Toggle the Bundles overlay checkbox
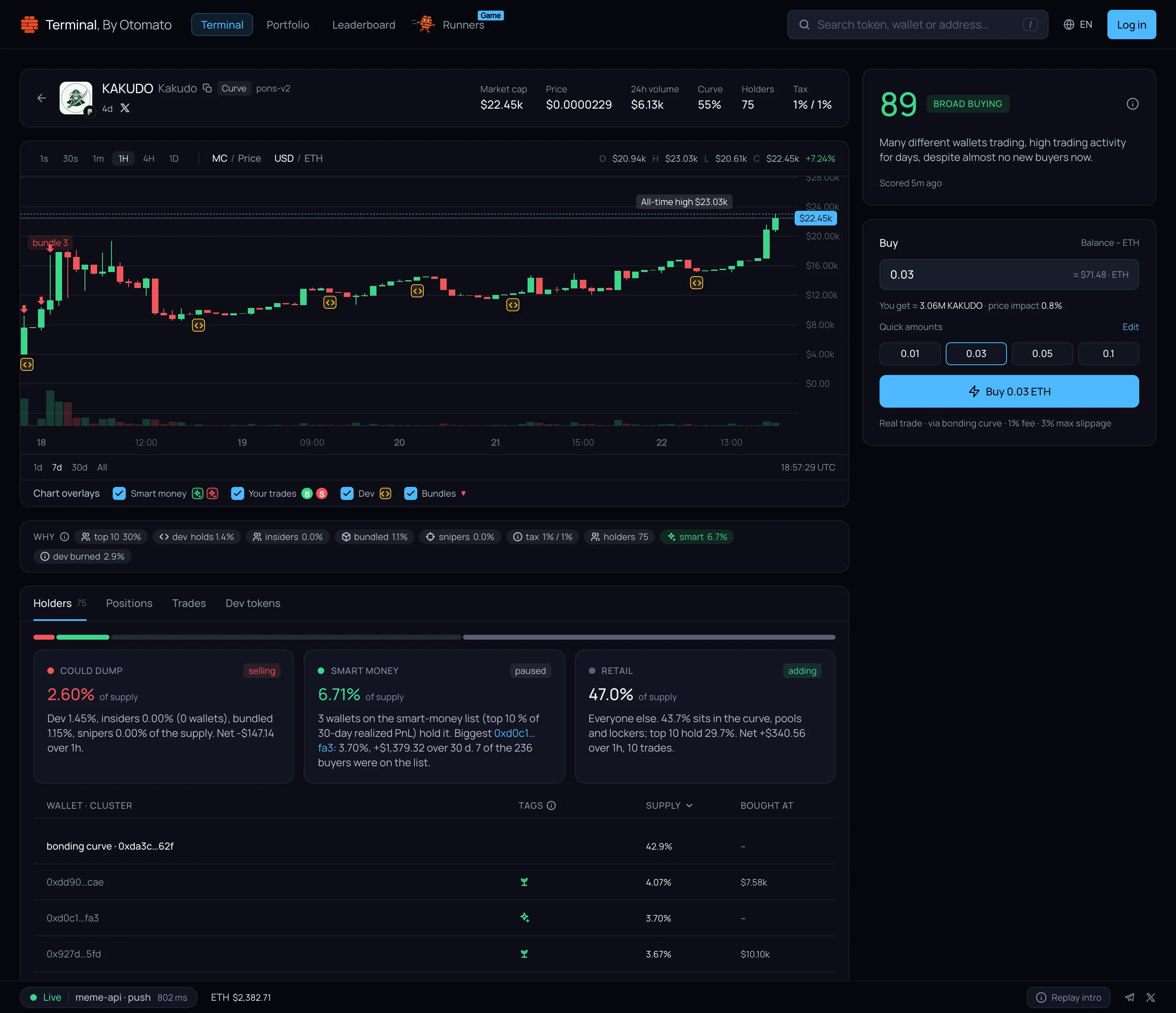Image resolution: width=1176 pixels, height=1013 pixels. click(x=410, y=493)
